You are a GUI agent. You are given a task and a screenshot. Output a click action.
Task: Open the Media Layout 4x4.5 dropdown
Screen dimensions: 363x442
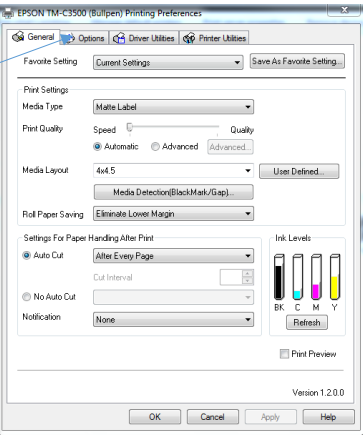(x=173, y=171)
